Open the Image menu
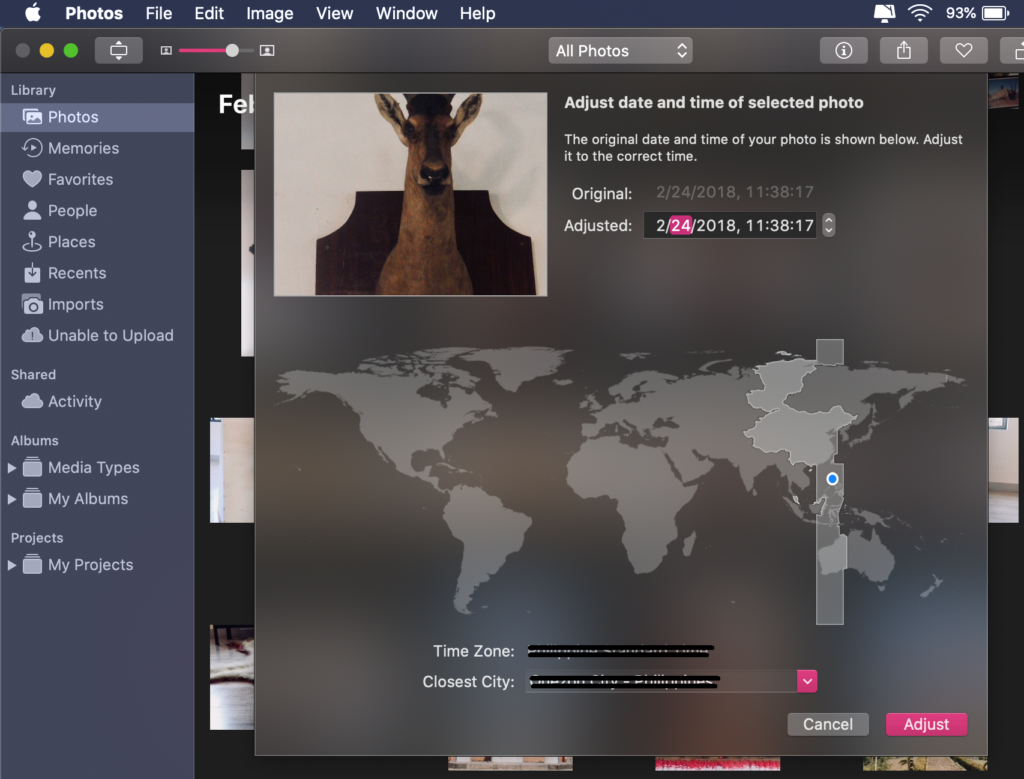Screen dimensions: 1024x779 pyautogui.click(x=269, y=13)
